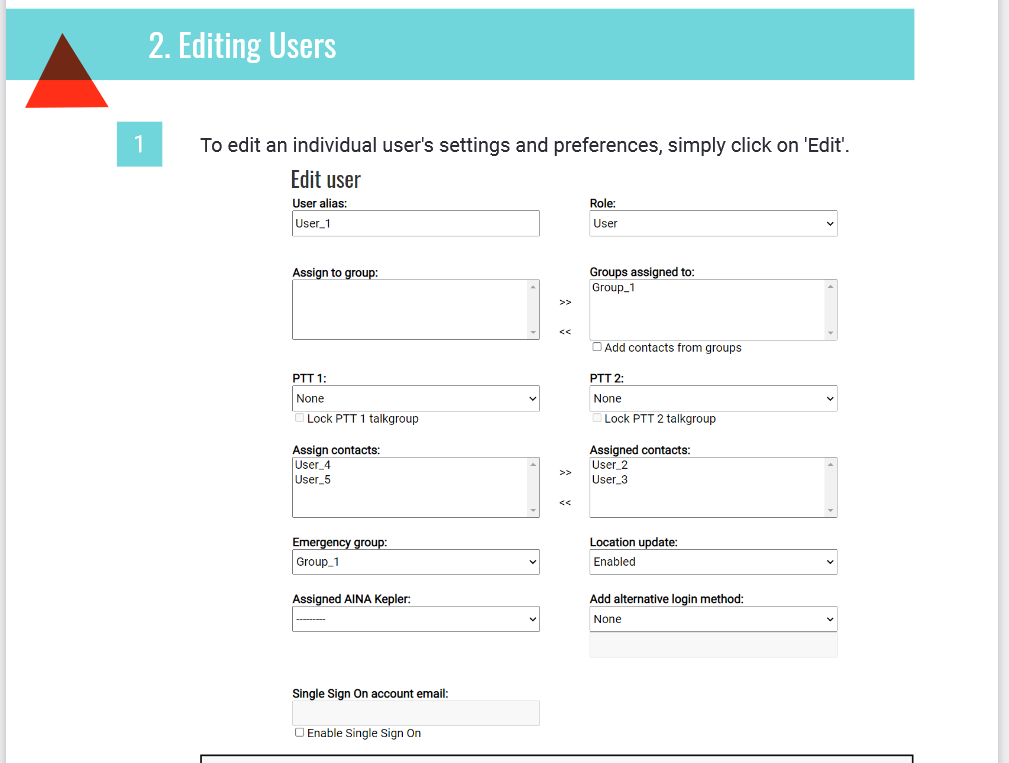1009x763 pixels.
Task: Check Lock PTT 1 talkgroup
Action: point(300,418)
